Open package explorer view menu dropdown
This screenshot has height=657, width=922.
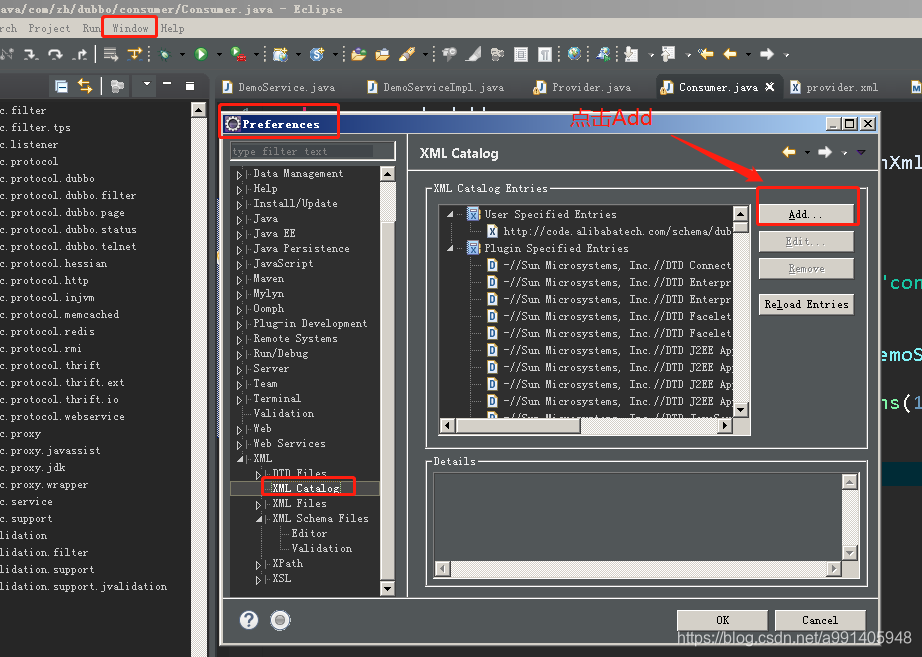(146, 84)
